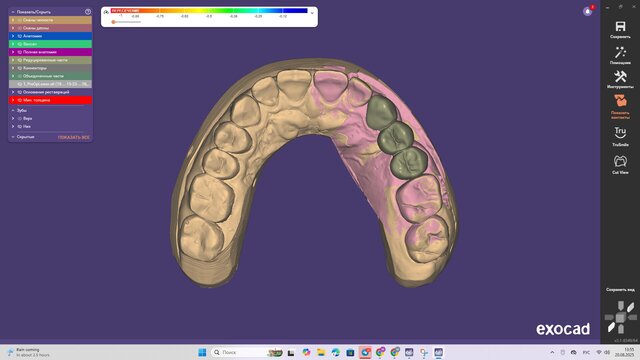Open the notification bell with red badge
The image size is (640, 360).
[588, 11]
